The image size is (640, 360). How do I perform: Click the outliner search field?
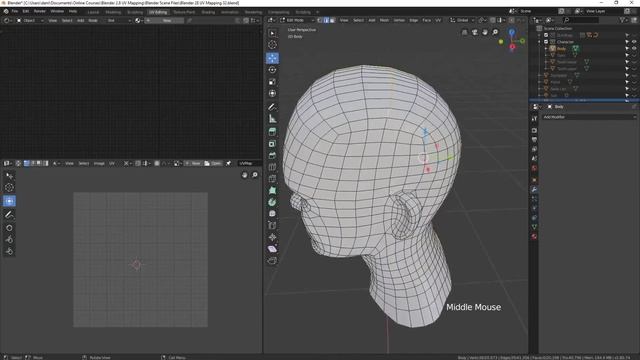click(x=581, y=20)
